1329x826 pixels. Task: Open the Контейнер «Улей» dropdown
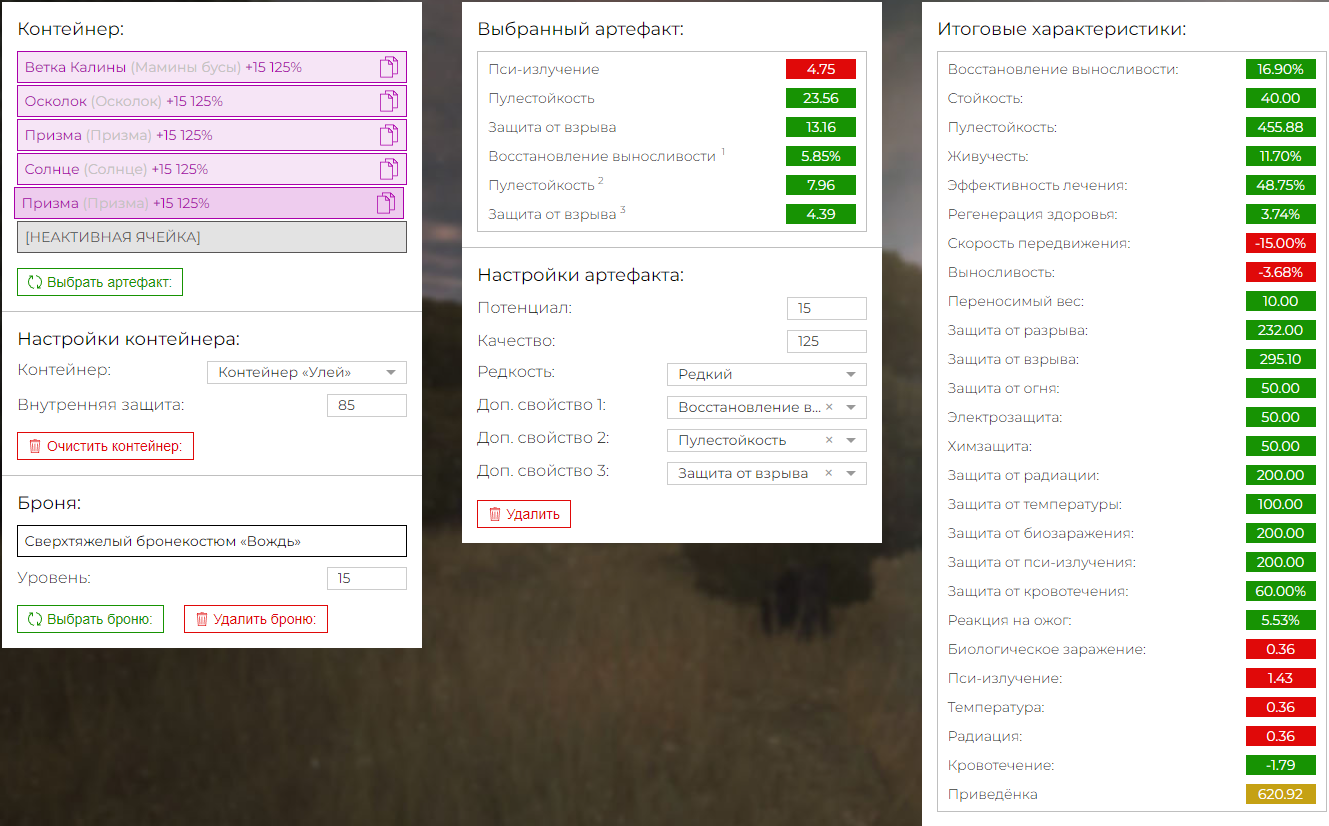(x=307, y=372)
